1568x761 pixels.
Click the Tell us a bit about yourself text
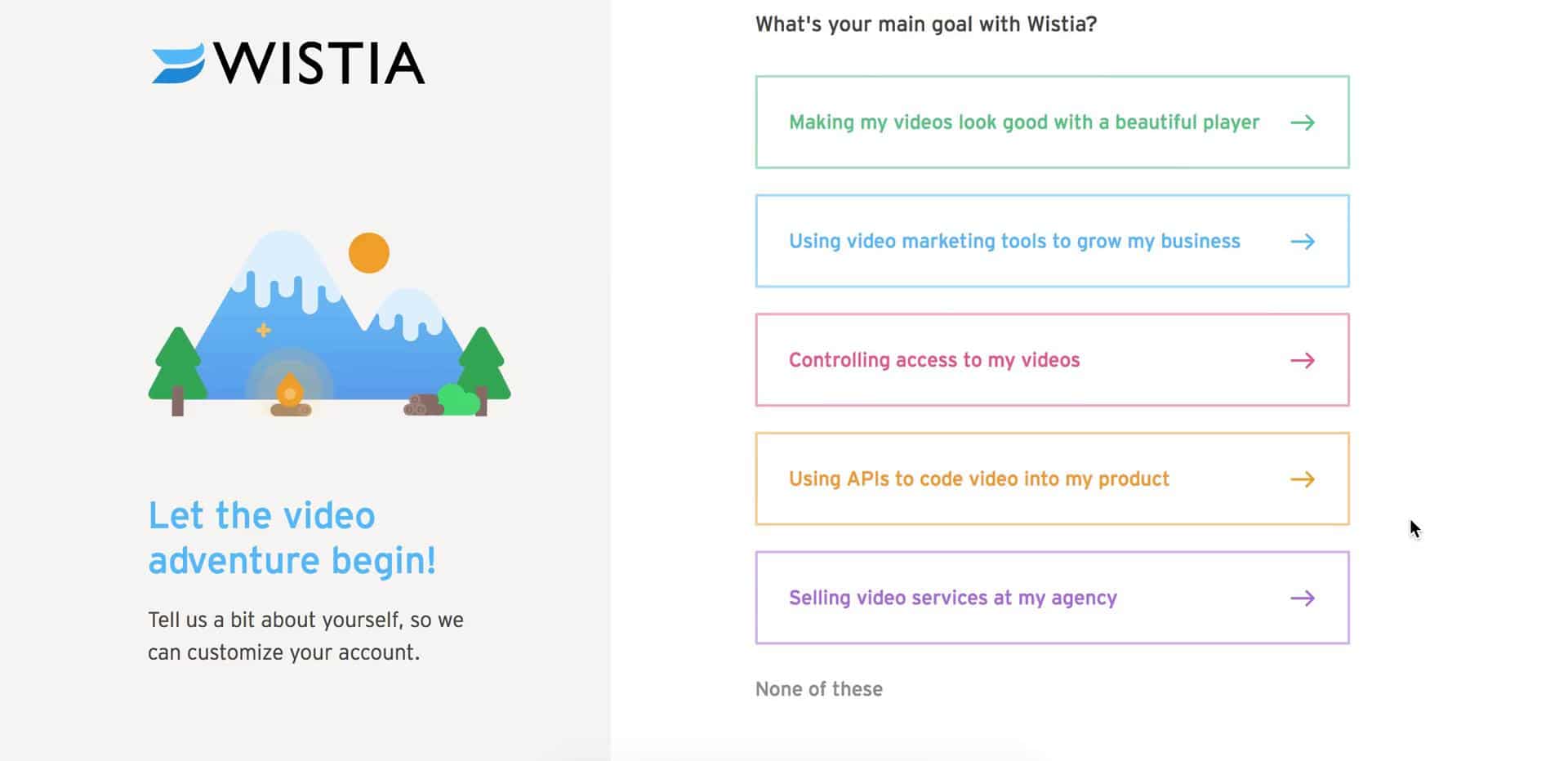coord(305,636)
